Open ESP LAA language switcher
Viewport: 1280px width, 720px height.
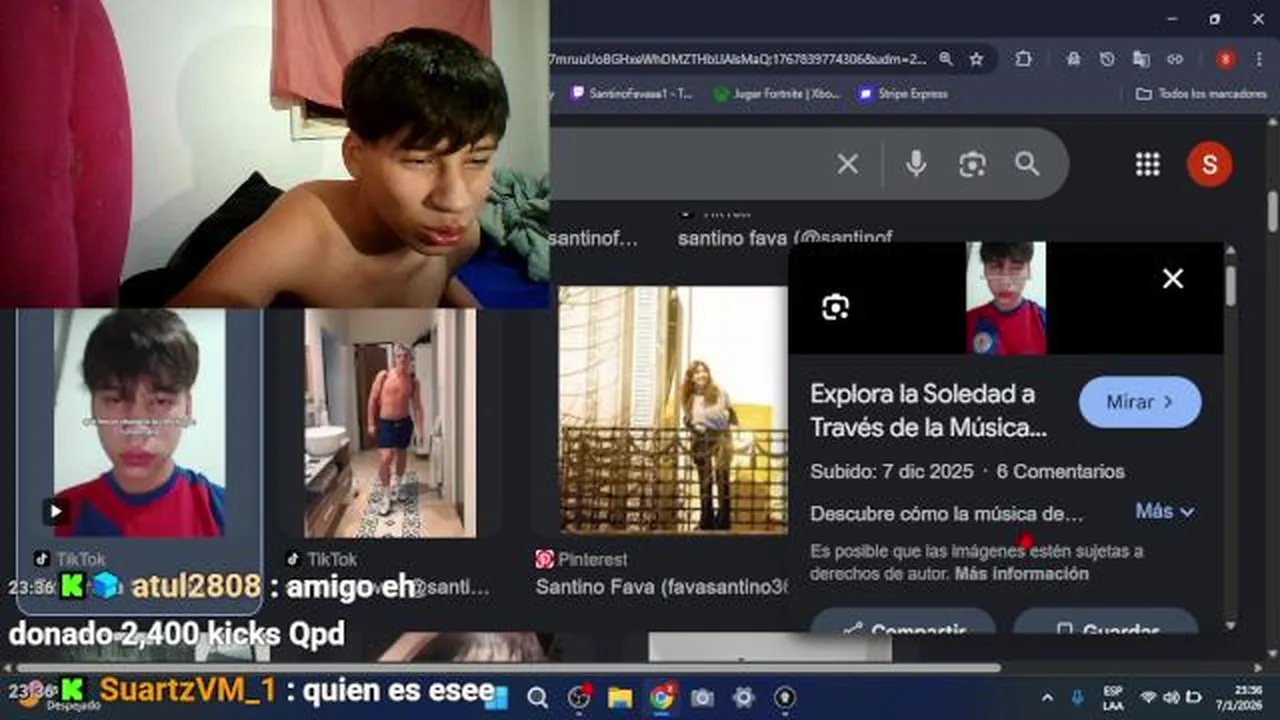pyautogui.click(x=1113, y=697)
